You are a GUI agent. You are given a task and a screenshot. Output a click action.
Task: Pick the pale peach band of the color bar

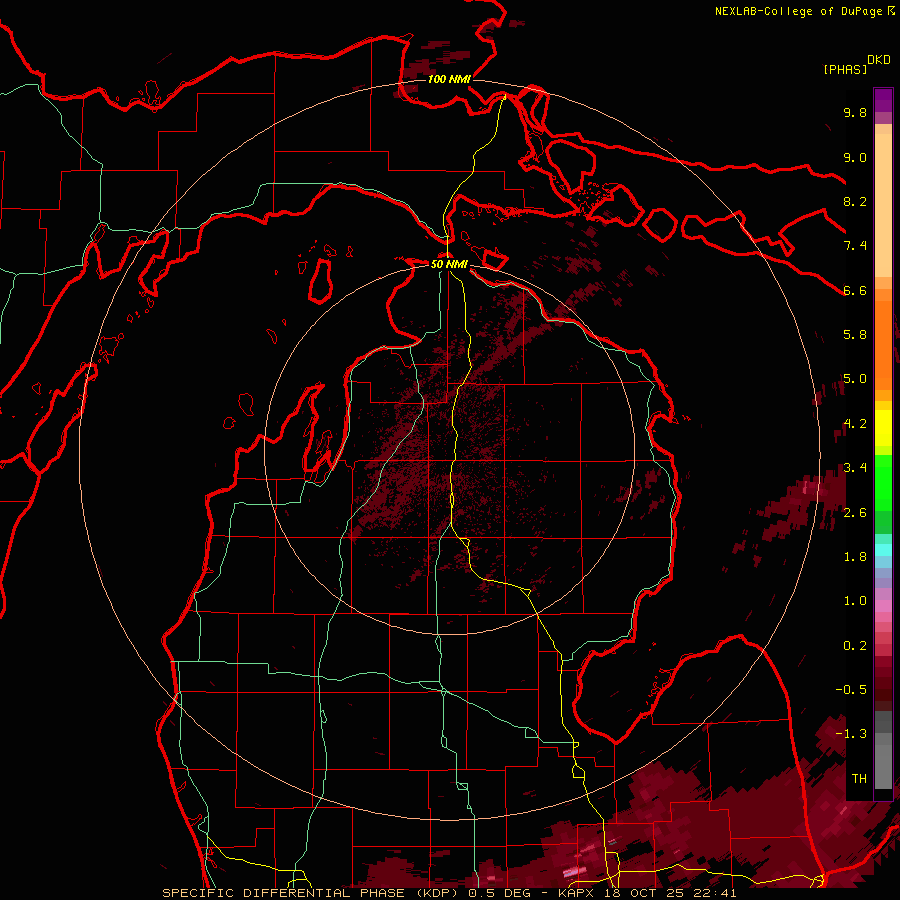click(x=883, y=207)
